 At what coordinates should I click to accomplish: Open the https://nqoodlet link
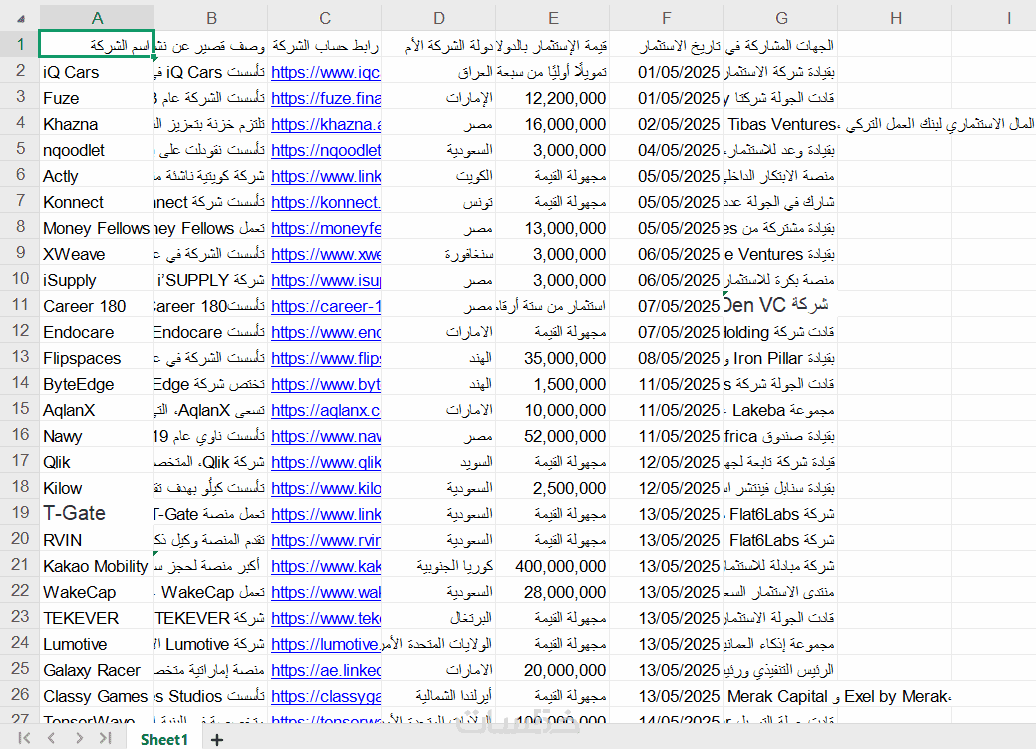326,151
